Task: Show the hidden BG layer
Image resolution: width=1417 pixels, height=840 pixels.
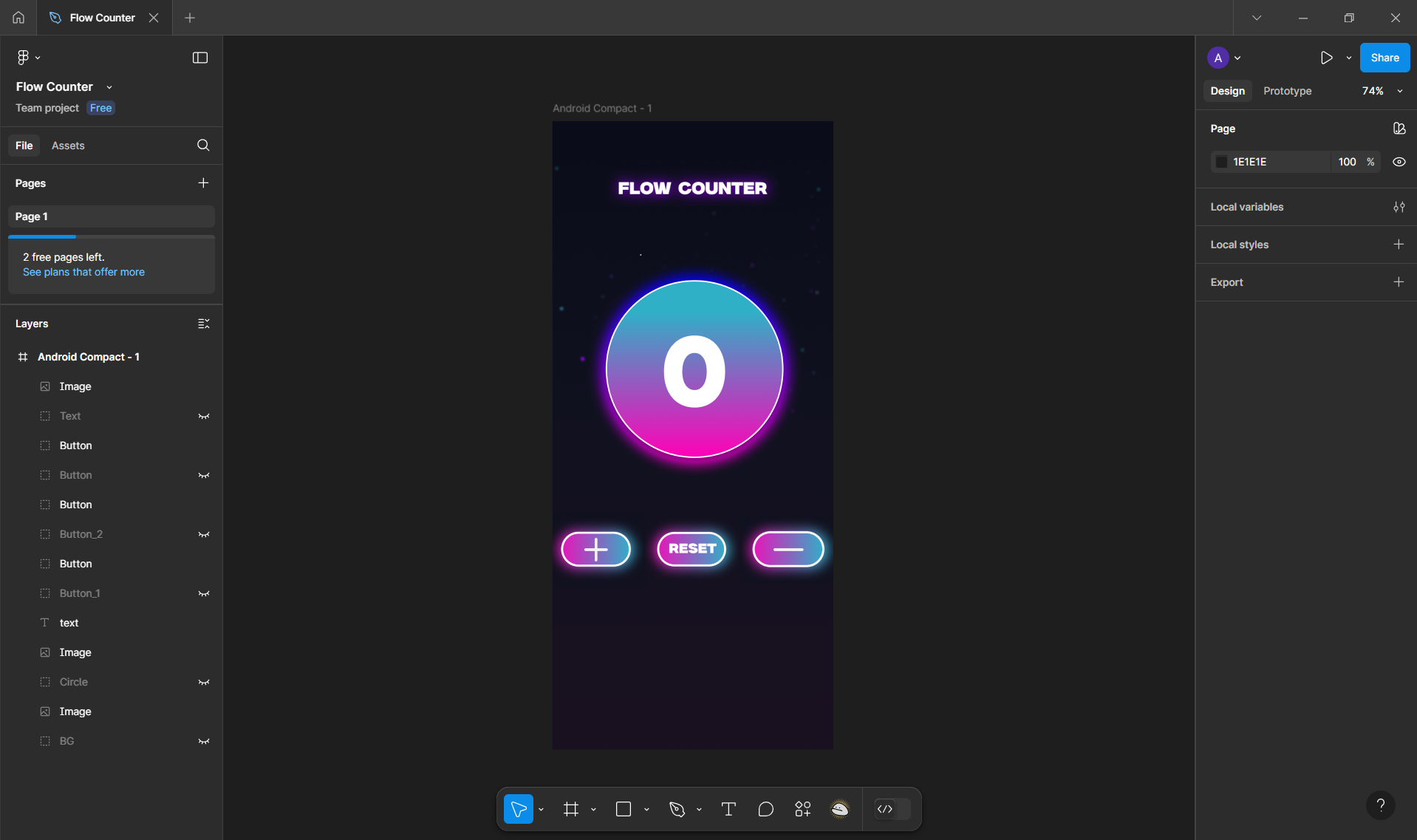Action: (204, 741)
